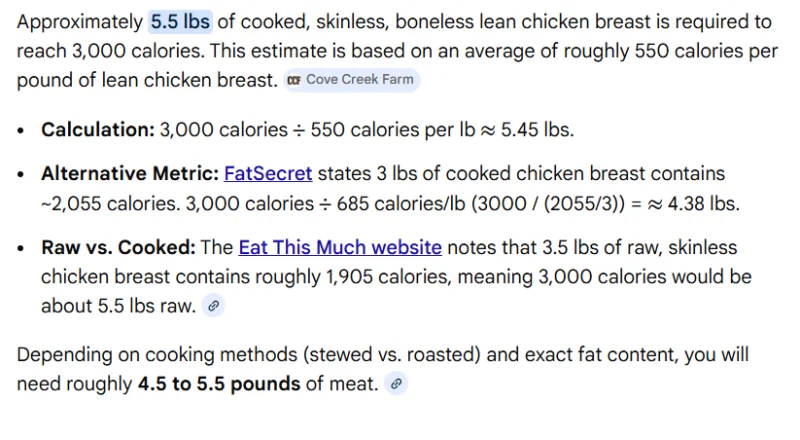Click the bold "Raw vs. Cooked:" label
This screenshot has width=800, height=440.
118,248
